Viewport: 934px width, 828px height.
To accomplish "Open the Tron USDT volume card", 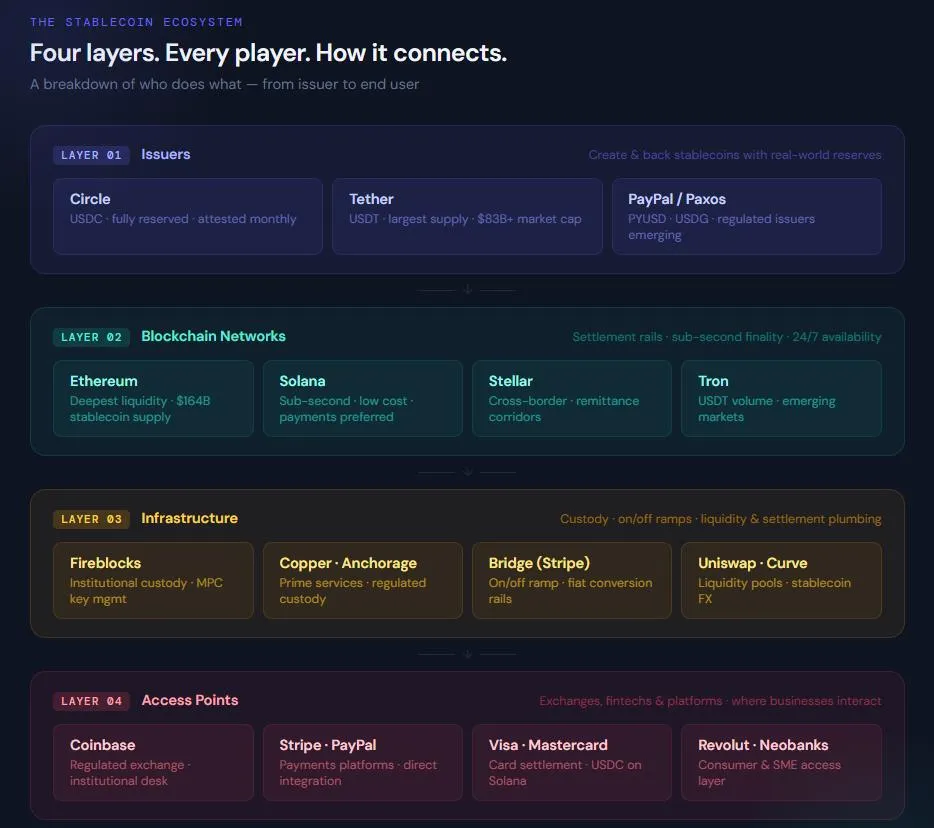I will coord(781,398).
